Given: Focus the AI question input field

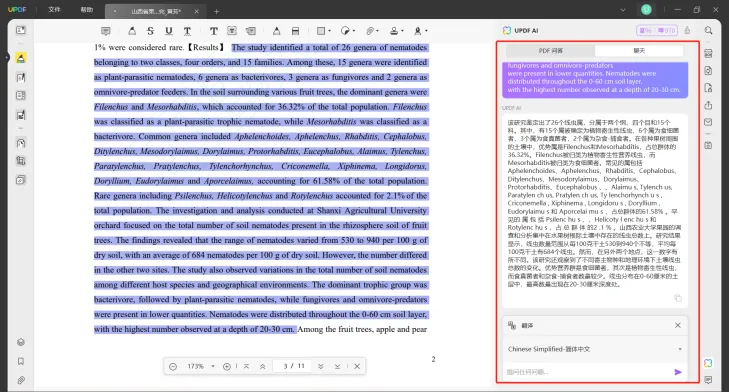Looking at the screenshot, I should [x=588, y=372].
